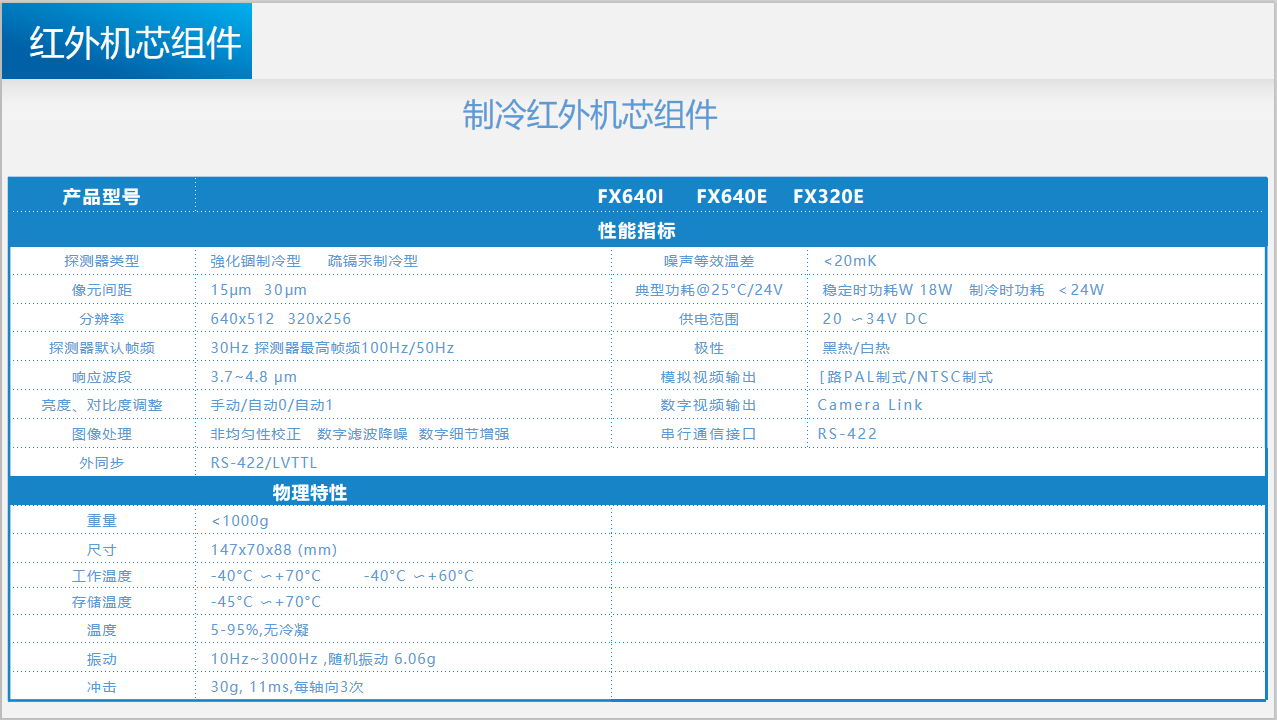Select the 制冷时功耗 <24W text
The width and height of the screenshot is (1277, 720).
click(1036, 290)
